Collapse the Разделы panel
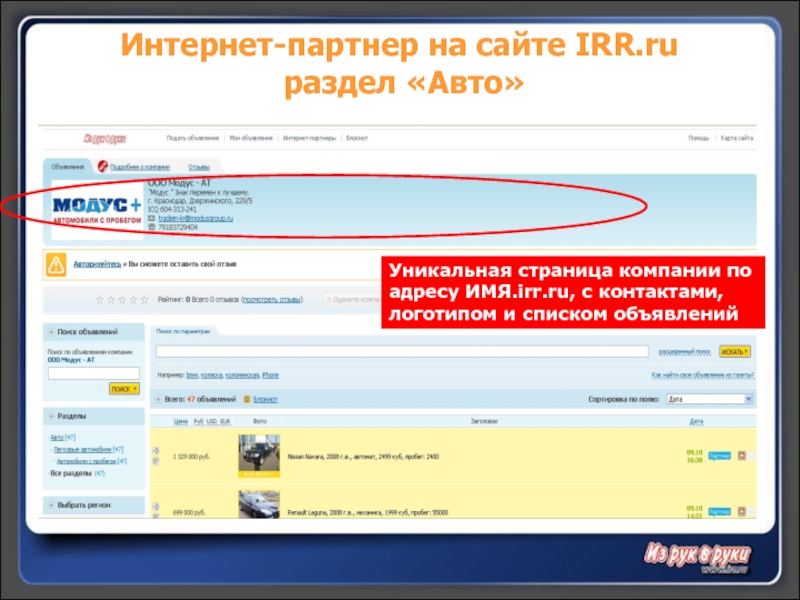This screenshot has height=600, width=800. click(51, 416)
